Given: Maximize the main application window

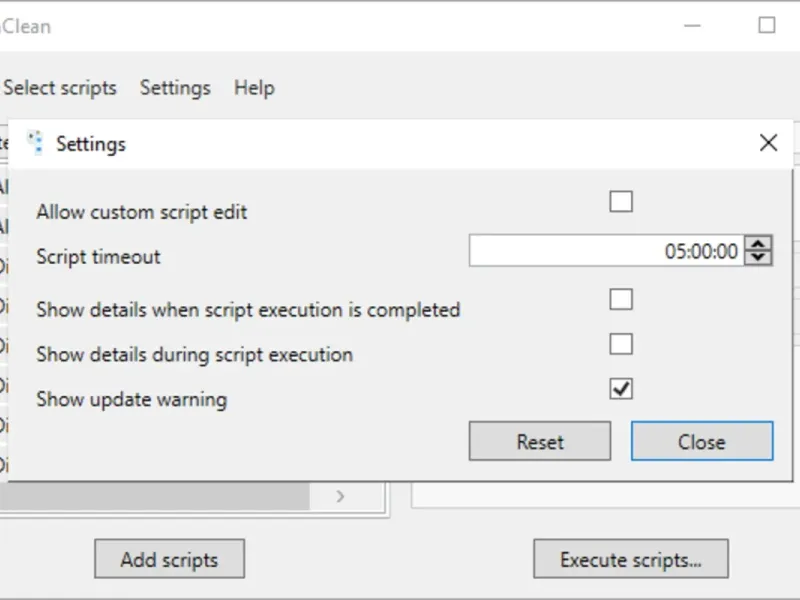Looking at the screenshot, I should (767, 26).
